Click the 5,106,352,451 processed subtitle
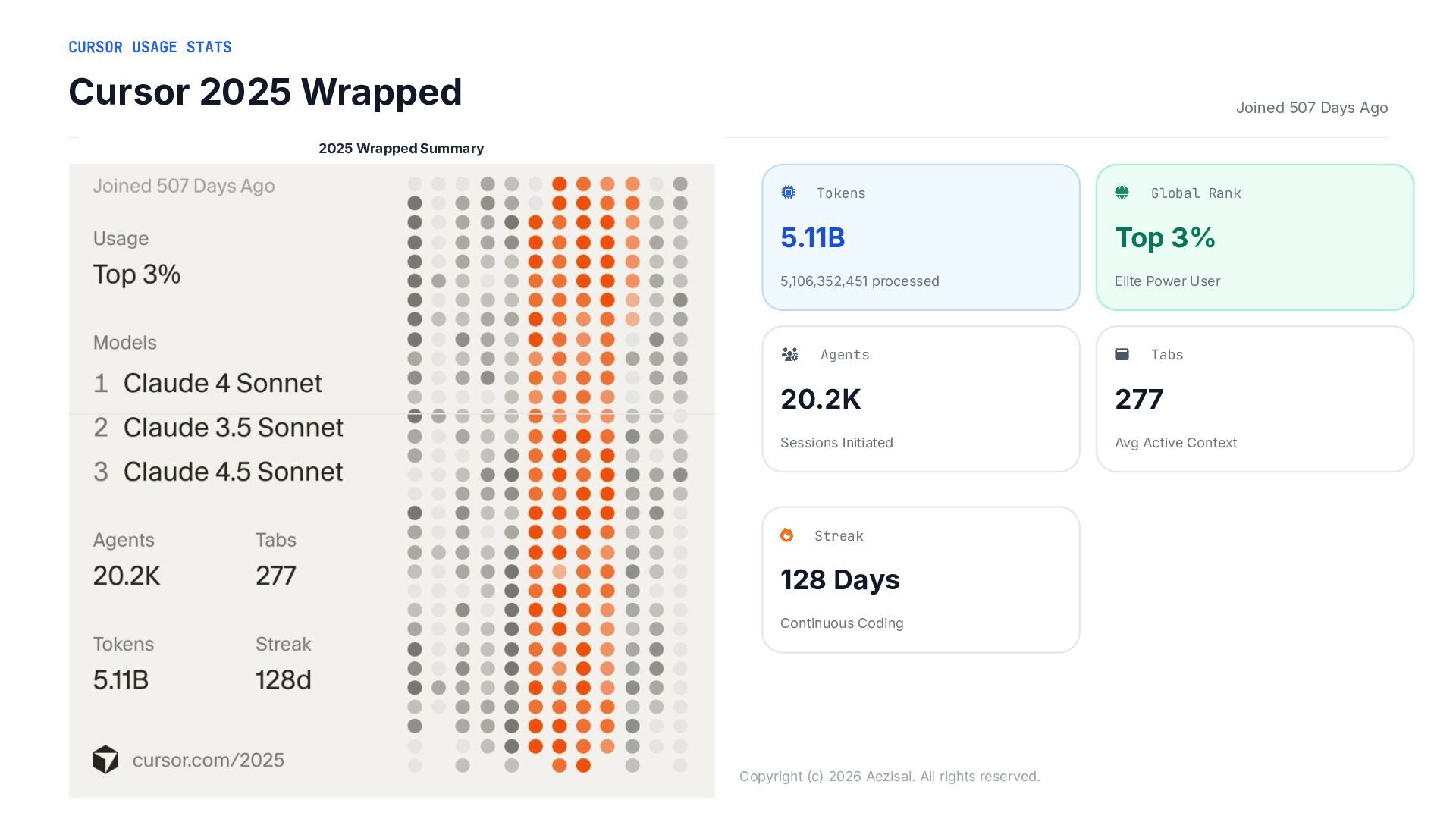Screen dimensions: 1456x819 click(859, 281)
